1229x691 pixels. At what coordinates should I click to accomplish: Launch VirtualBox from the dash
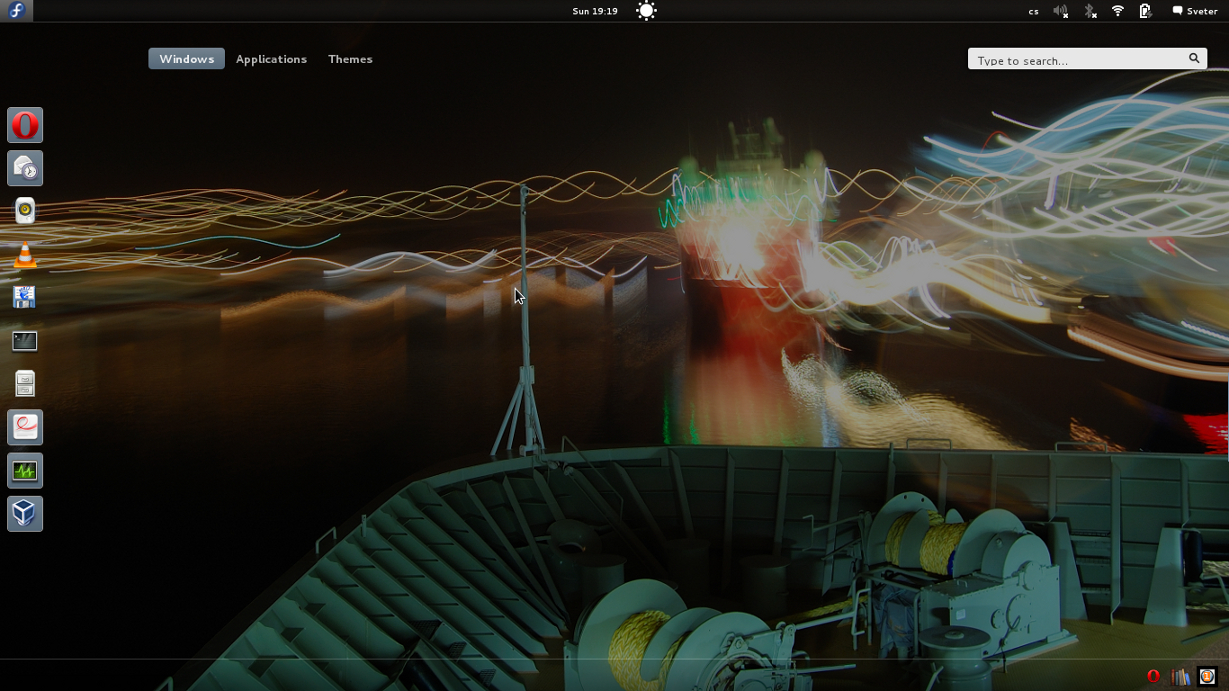pyautogui.click(x=25, y=514)
